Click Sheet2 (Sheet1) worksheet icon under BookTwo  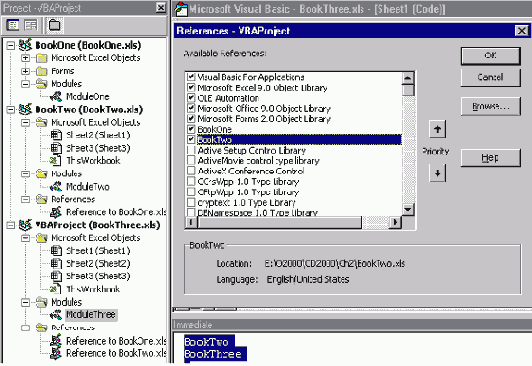coord(56,135)
